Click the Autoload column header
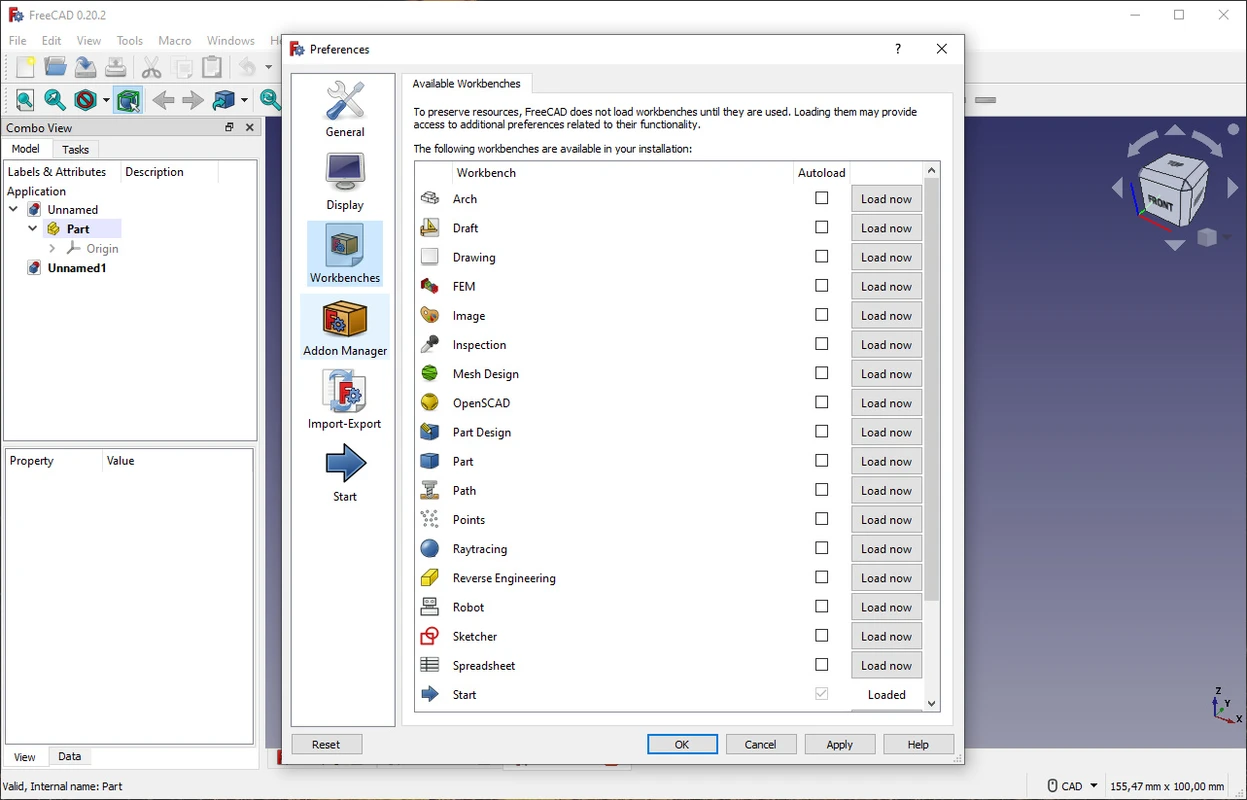The width and height of the screenshot is (1247, 800). pos(822,173)
